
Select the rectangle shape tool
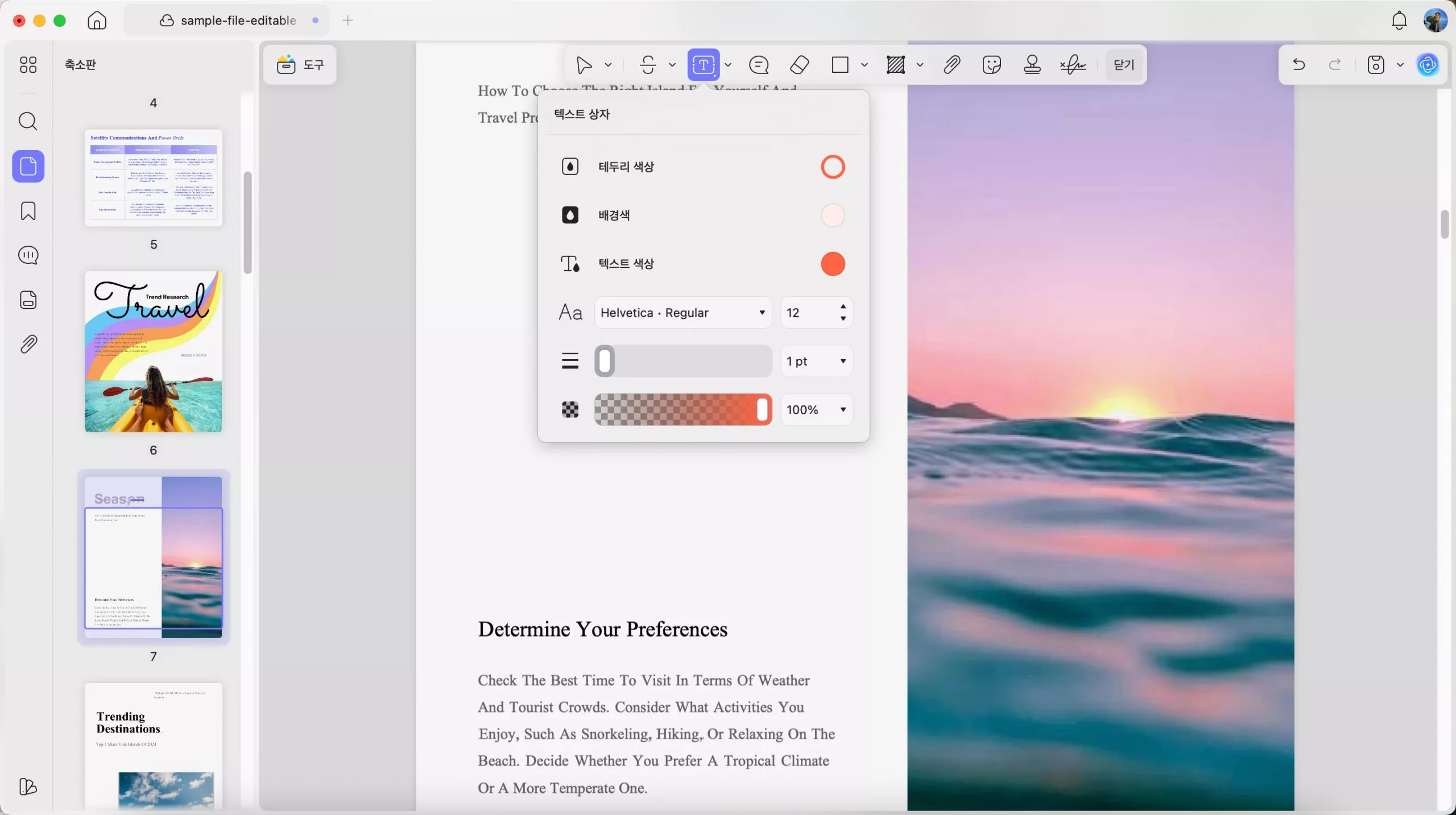point(840,65)
